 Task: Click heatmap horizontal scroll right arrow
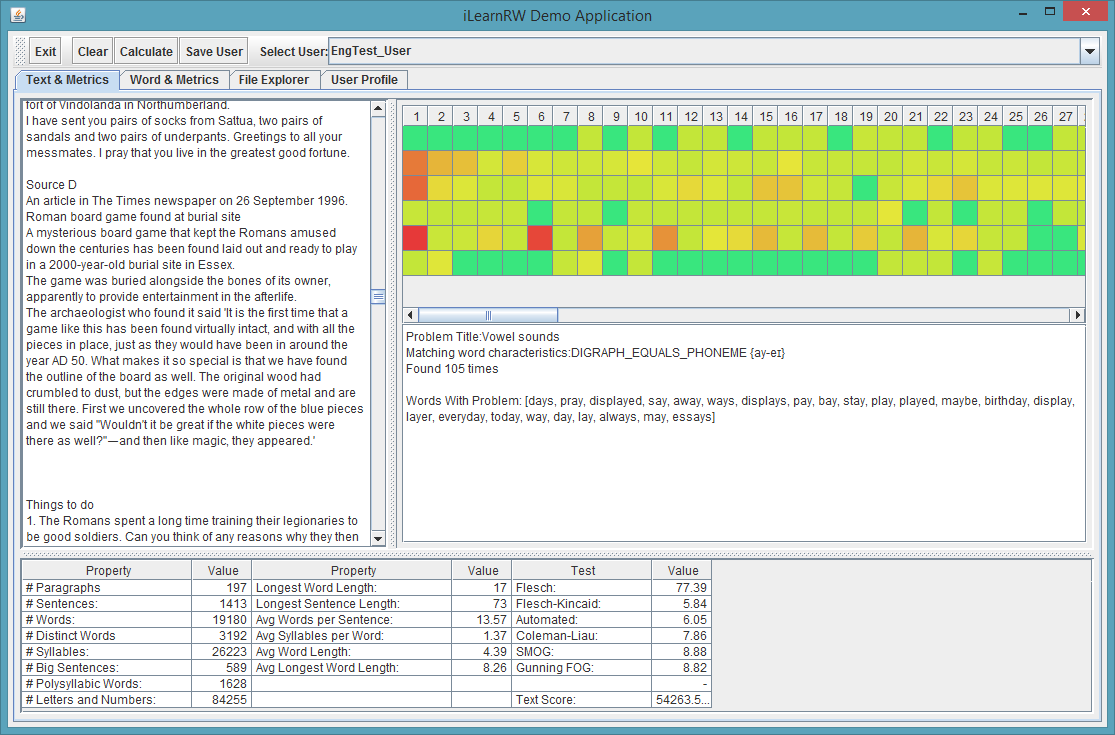1077,315
